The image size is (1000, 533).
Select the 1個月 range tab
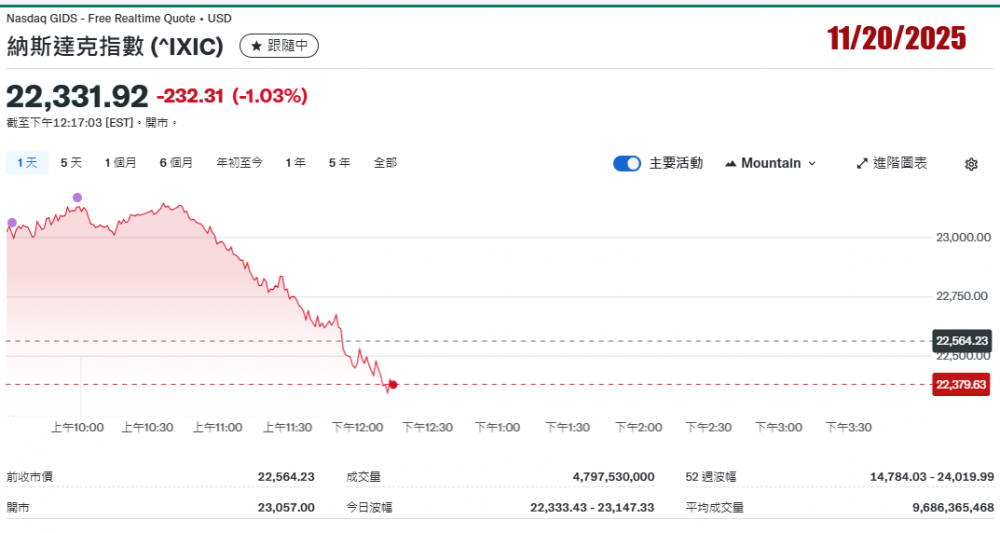pos(120,162)
